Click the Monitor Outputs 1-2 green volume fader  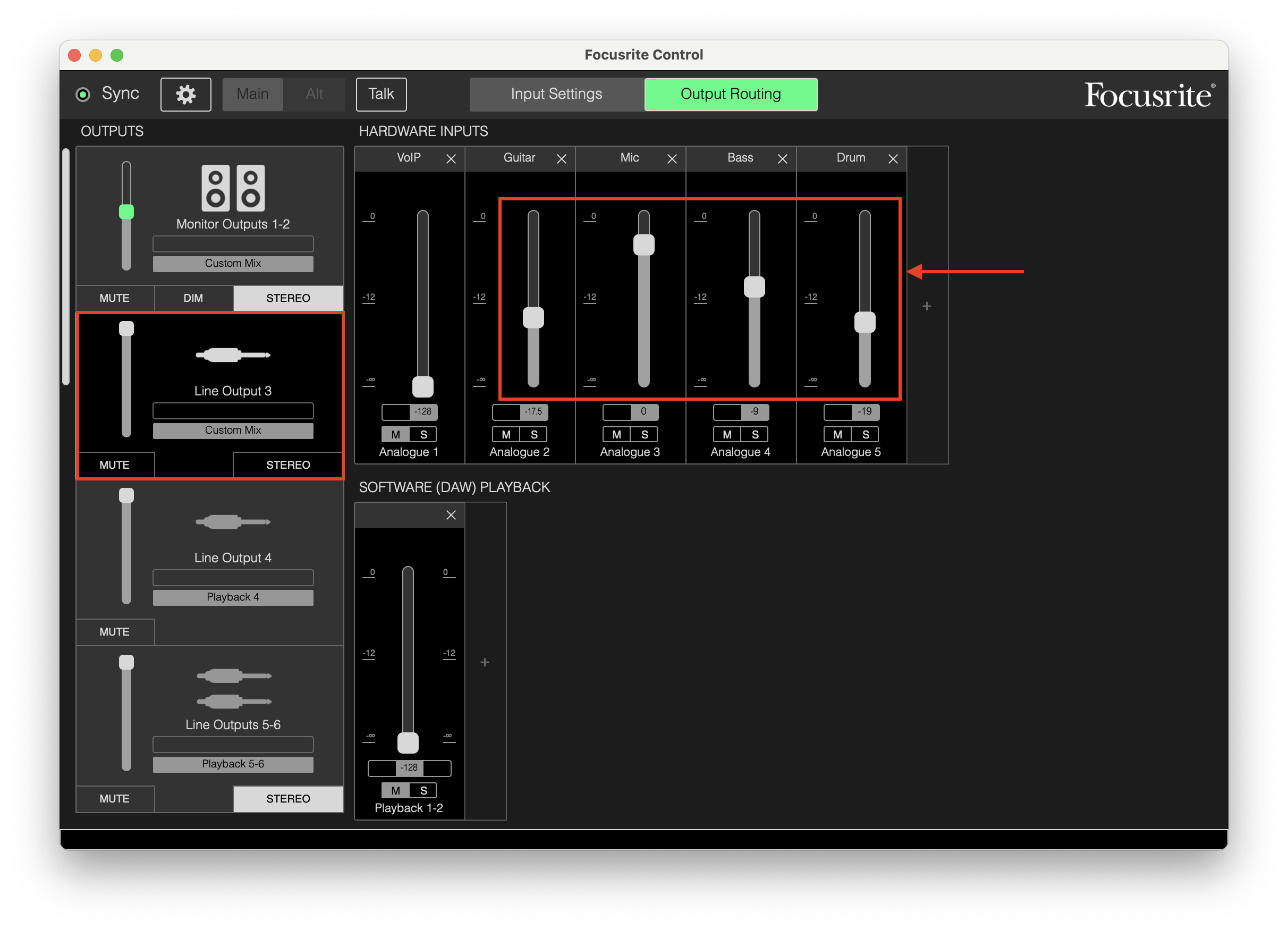(x=126, y=212)
